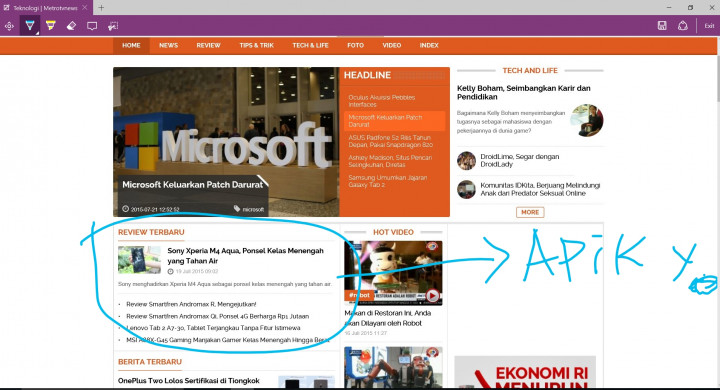Screen dimensions: 720x390
Task: Open headline Ashley Madison, Situs Pencari Selingkuhan
Action: [390, 161]
